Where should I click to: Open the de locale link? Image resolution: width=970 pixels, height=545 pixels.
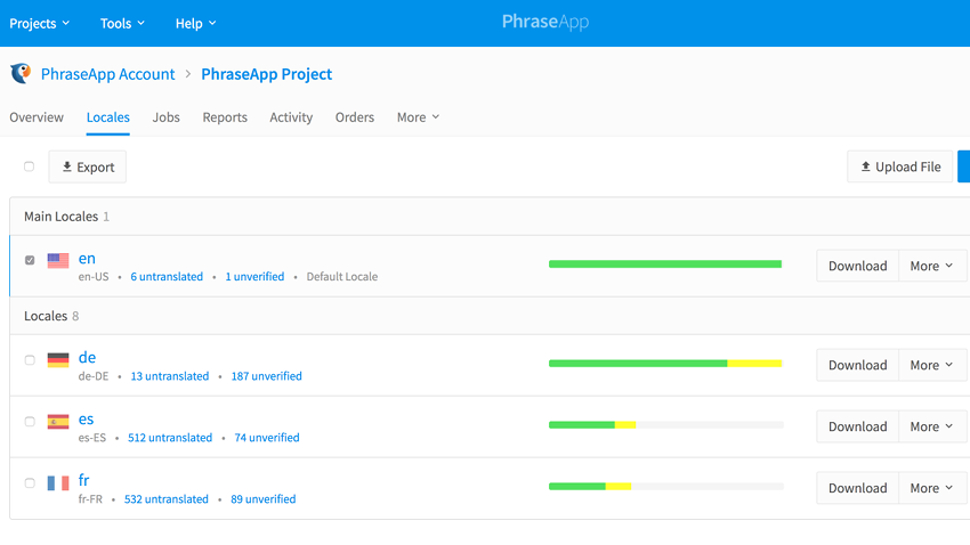tap(87, 357)
